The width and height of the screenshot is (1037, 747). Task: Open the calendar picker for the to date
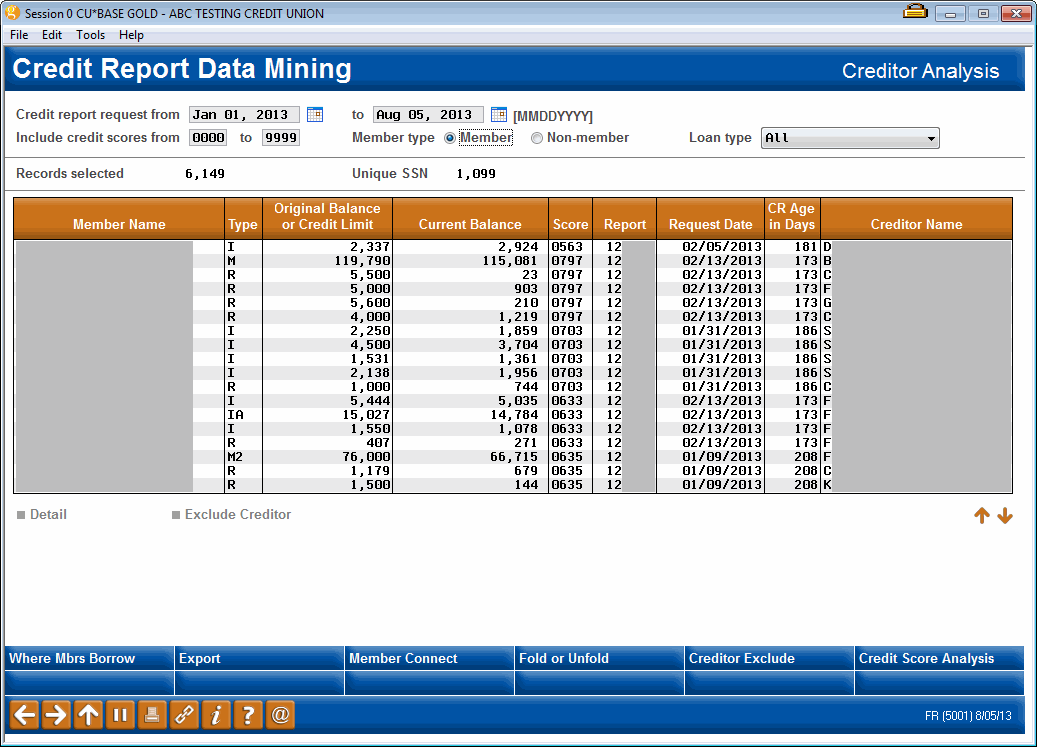499,114
